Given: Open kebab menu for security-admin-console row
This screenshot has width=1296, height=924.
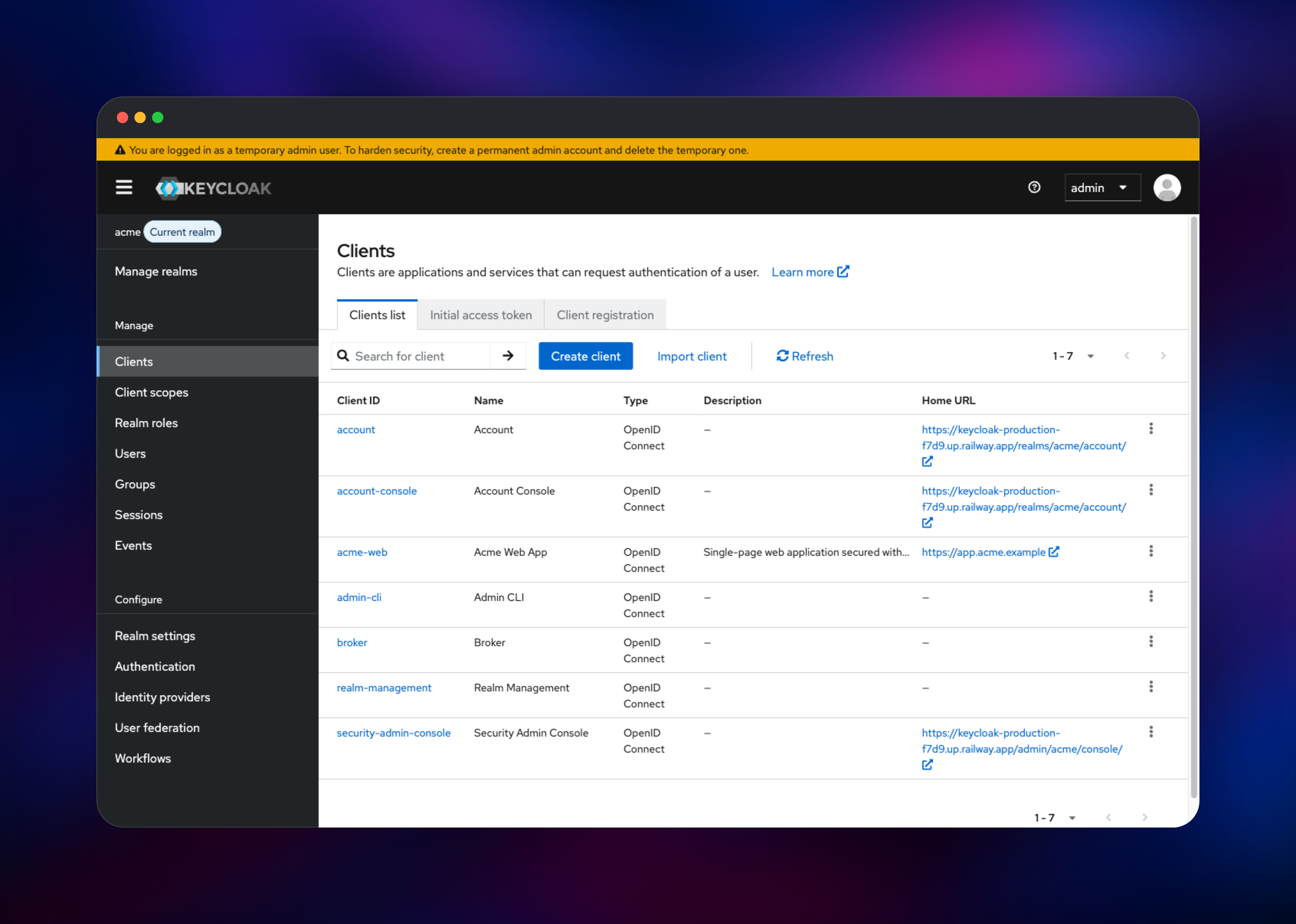Looking at the screenshot, I should click(1150, 732).
